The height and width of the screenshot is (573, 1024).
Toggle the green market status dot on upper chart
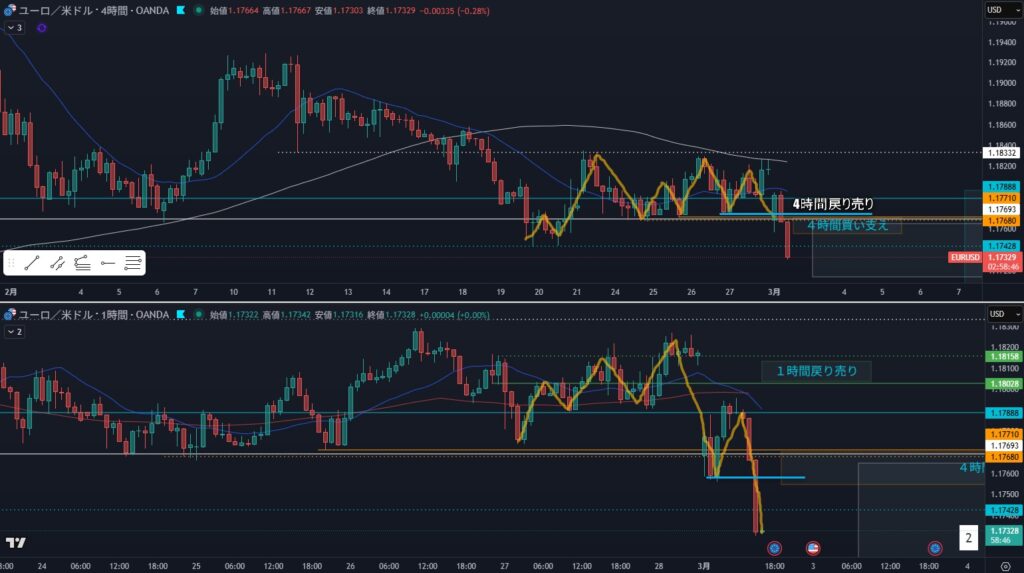199,10
